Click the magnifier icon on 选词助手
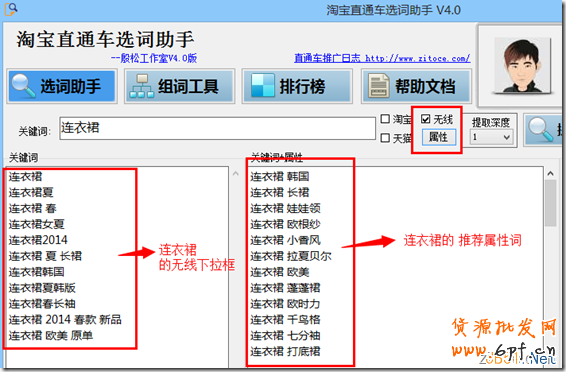This screenshot has width=566, height=372. pos(23,86)
